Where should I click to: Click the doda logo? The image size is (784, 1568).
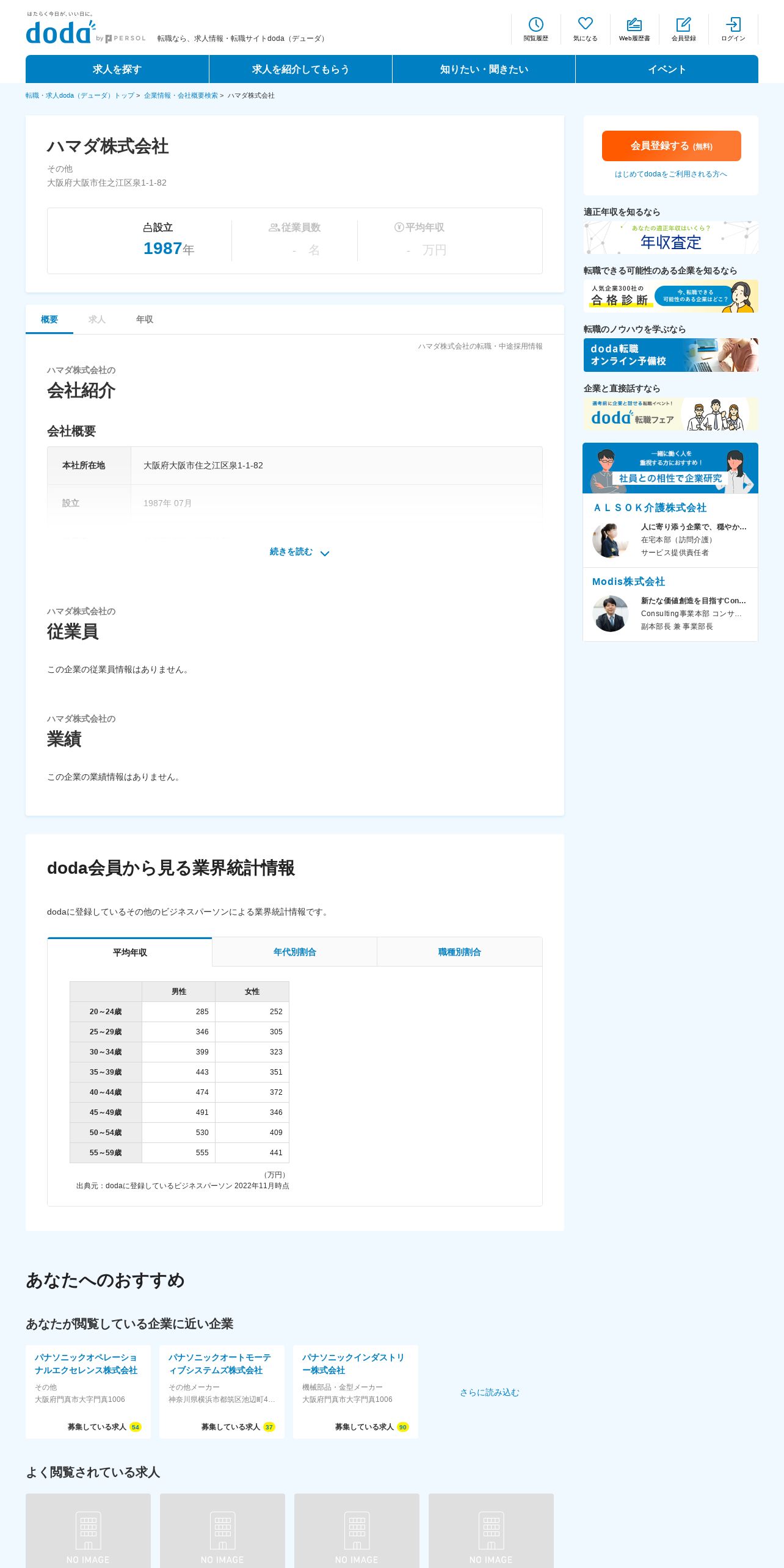pos(60,32)
